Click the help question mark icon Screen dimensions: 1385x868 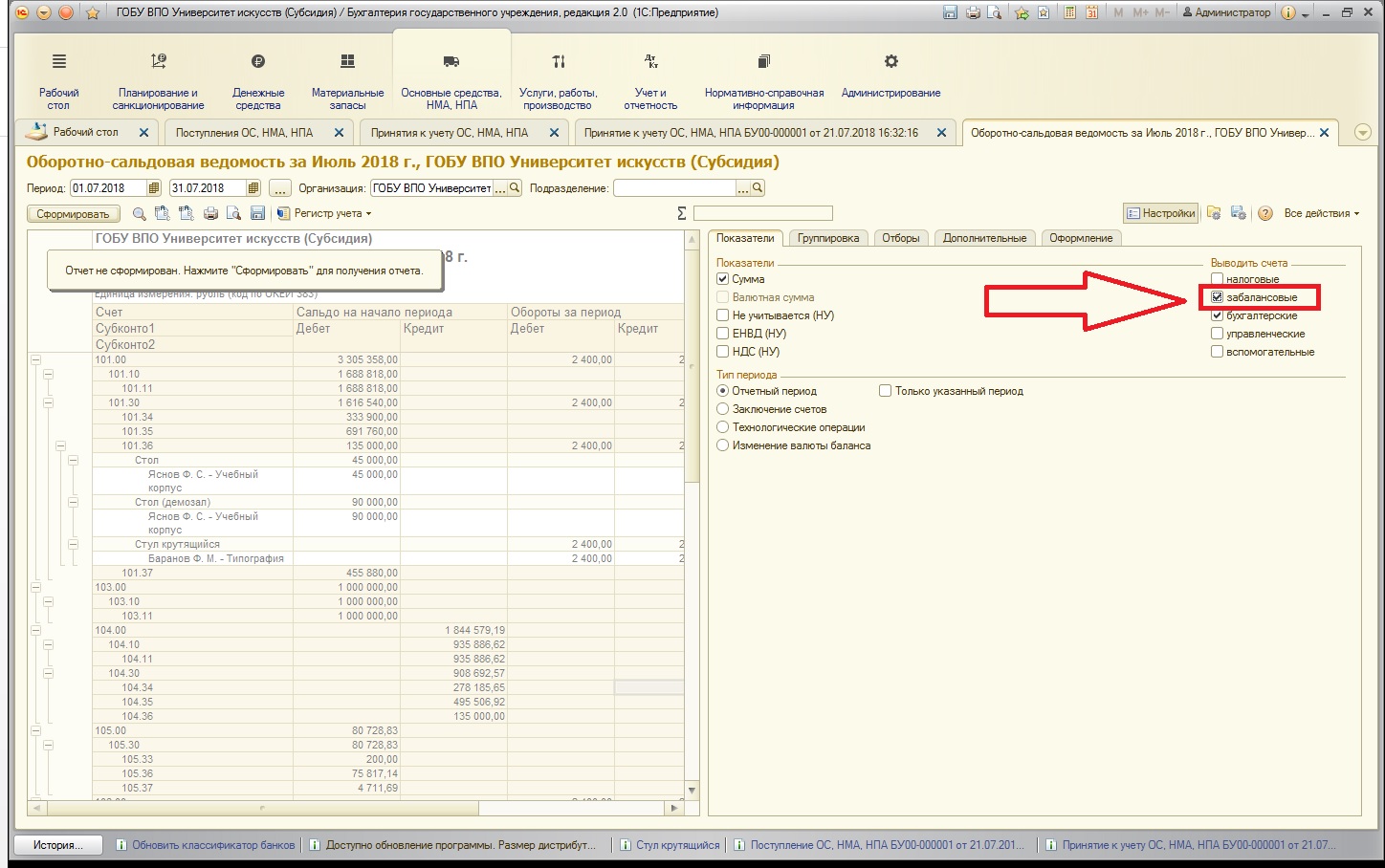[x=1265, y=213]
